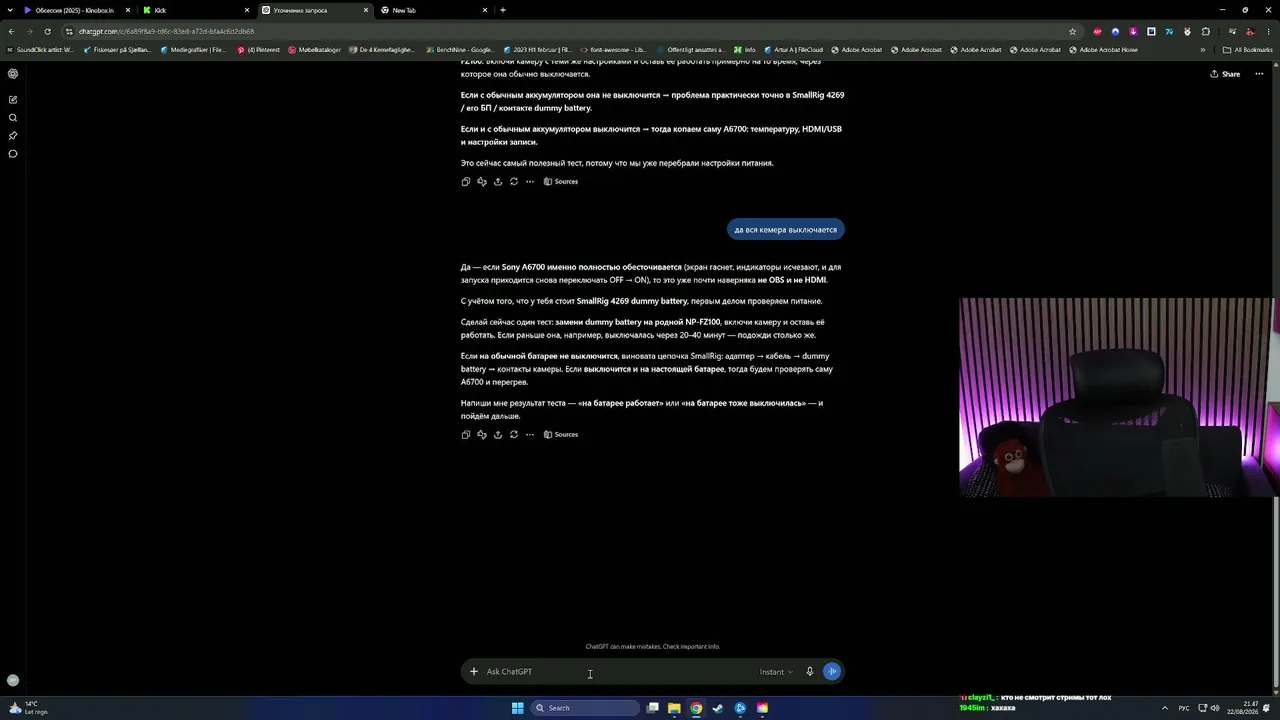Open Task View on the taskbar
Image resolution: width=1280 pixels, height=720 pixels.
click(x=652, y=708)
